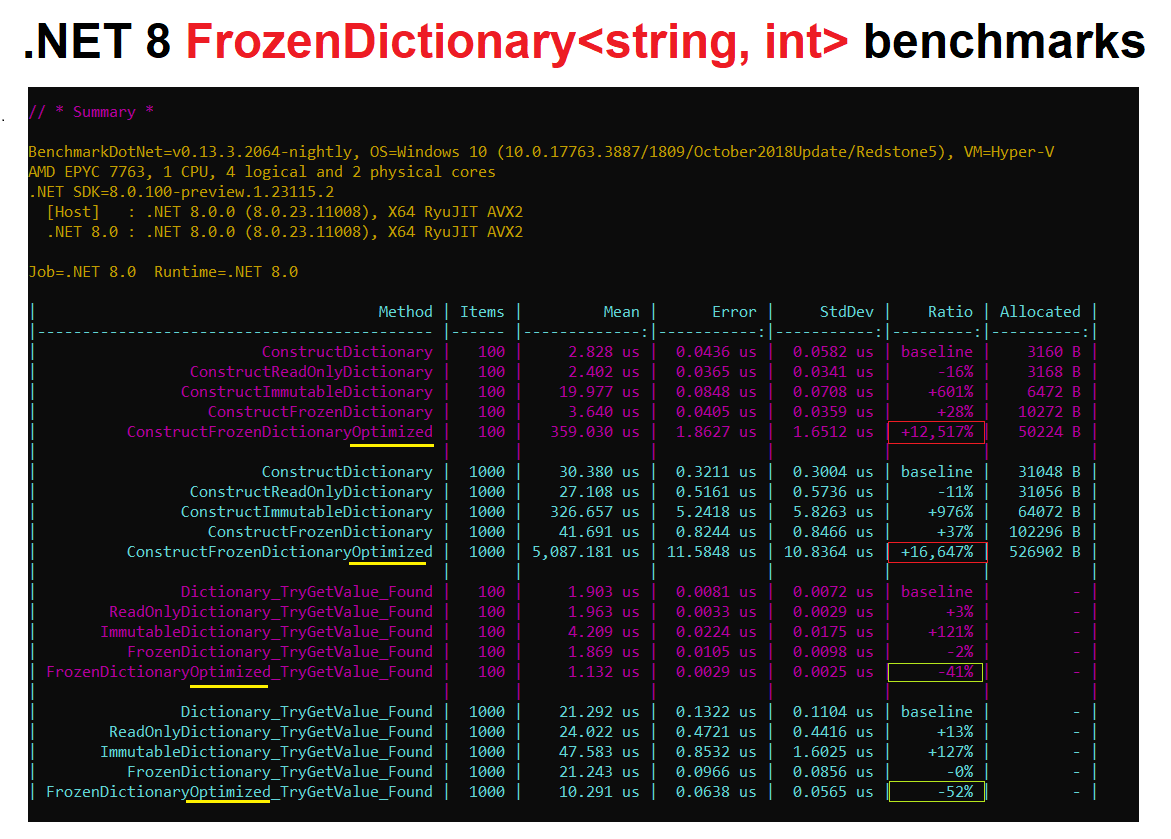Click the 'ImmutableDictionary_TryGetValue_Found' row with 100 items
The image size is (1171, 839).
click(x=563, y=633)
